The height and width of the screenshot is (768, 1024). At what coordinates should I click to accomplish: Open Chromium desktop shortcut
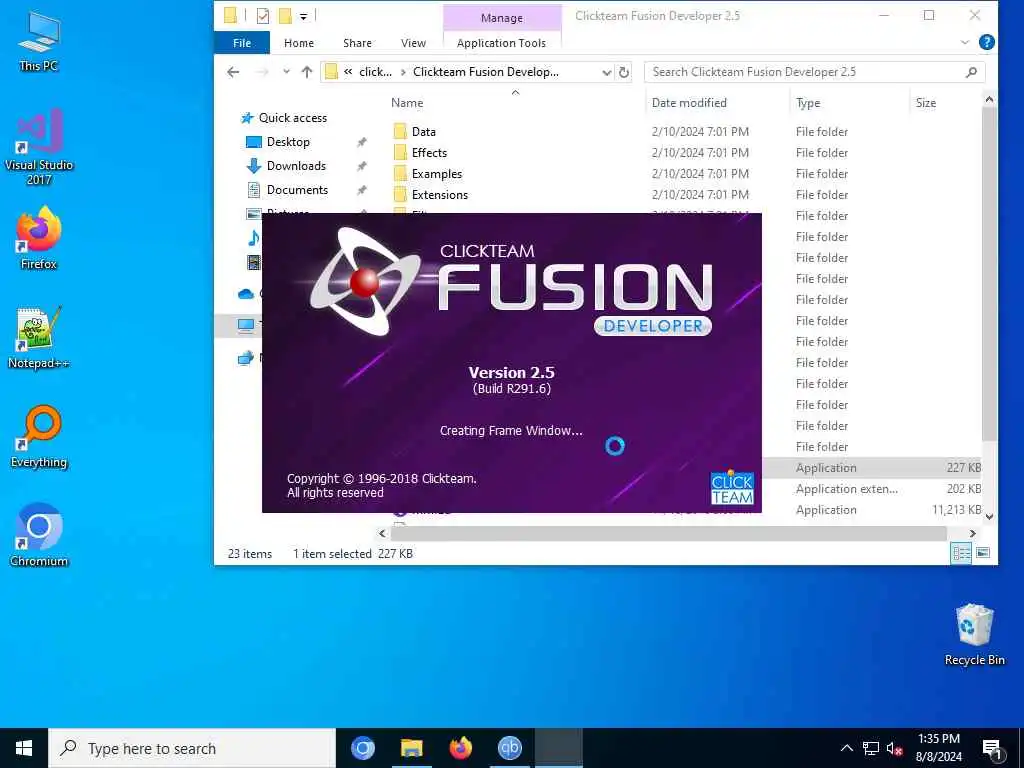(x=39, y=535)
